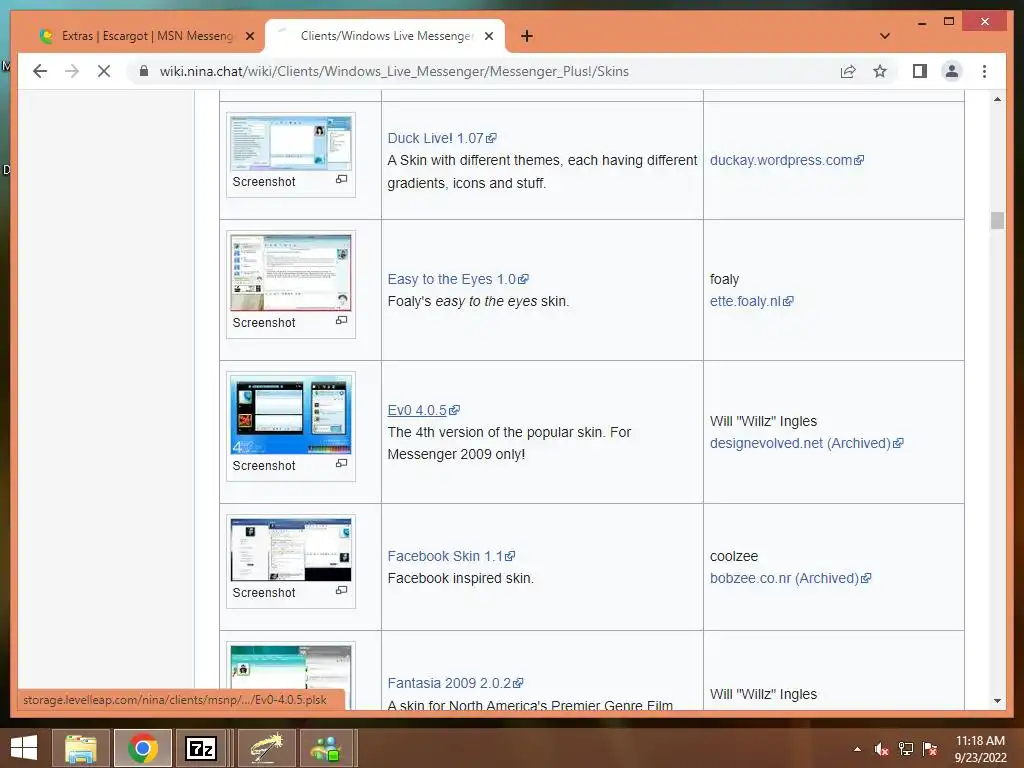The height and width of the screenshot is (768, 1024).
Task: Open the taskbar clock showing 11:18 AM
Action: (980, 749)
